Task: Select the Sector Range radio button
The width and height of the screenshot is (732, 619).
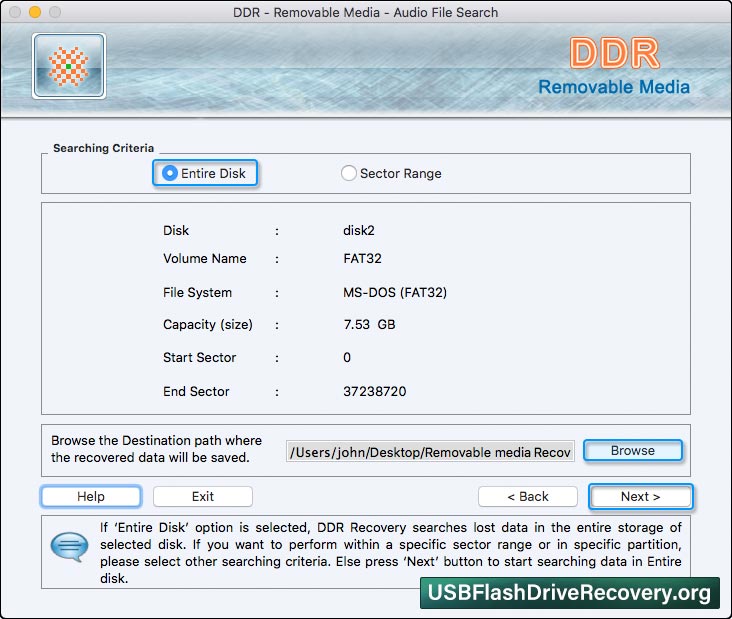Action: pos(348,173)
